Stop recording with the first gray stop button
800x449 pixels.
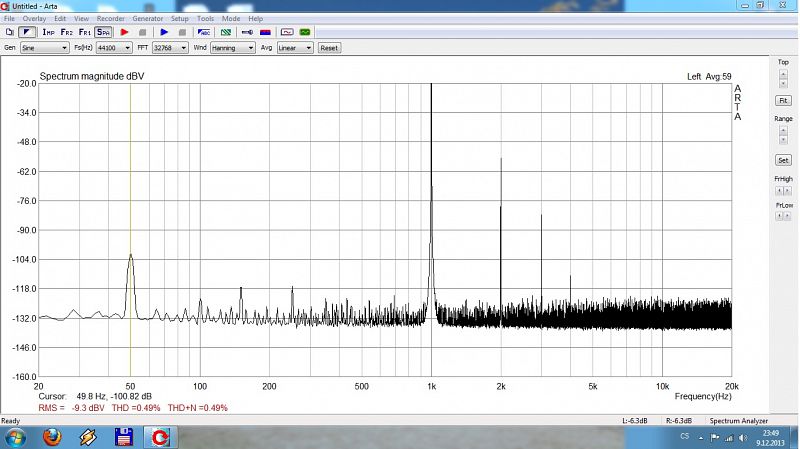pyautogui.click(x=142, y=32)
